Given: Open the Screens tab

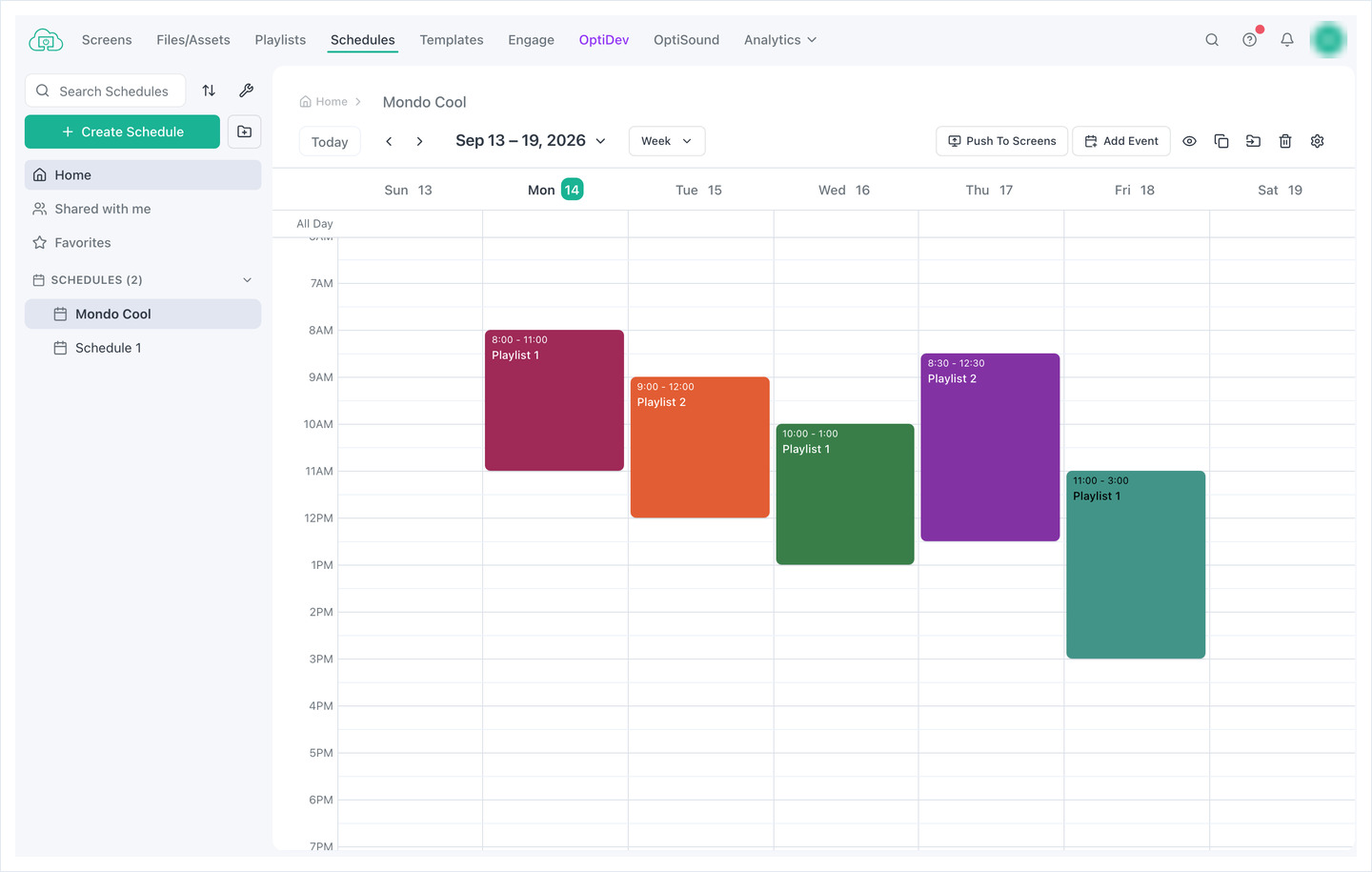Looking at the screenshot, I should pyautogui.click(x=107, y=40).
